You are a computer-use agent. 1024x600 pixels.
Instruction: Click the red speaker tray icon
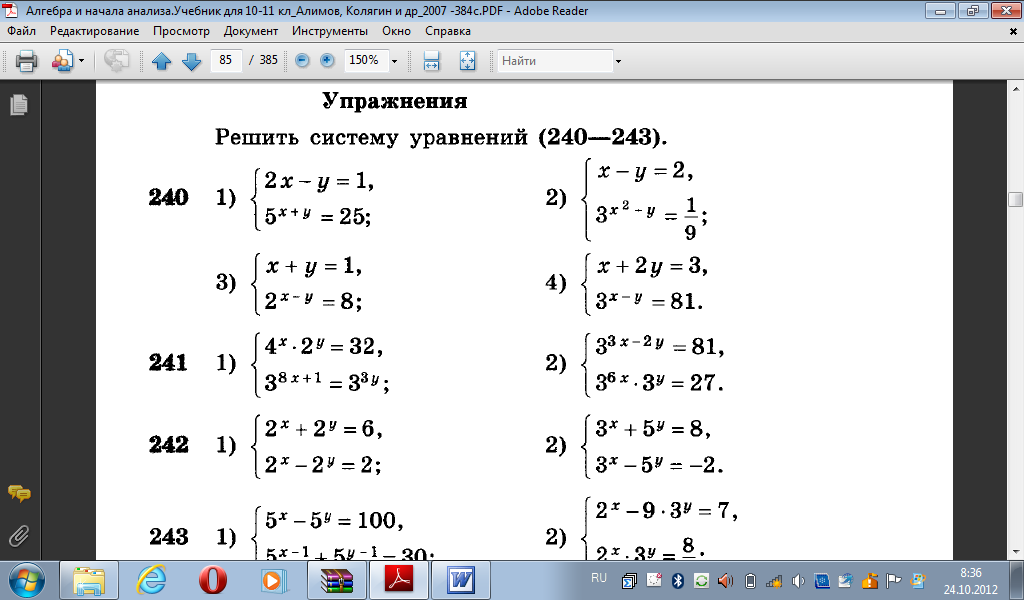[x=726, y=580]
